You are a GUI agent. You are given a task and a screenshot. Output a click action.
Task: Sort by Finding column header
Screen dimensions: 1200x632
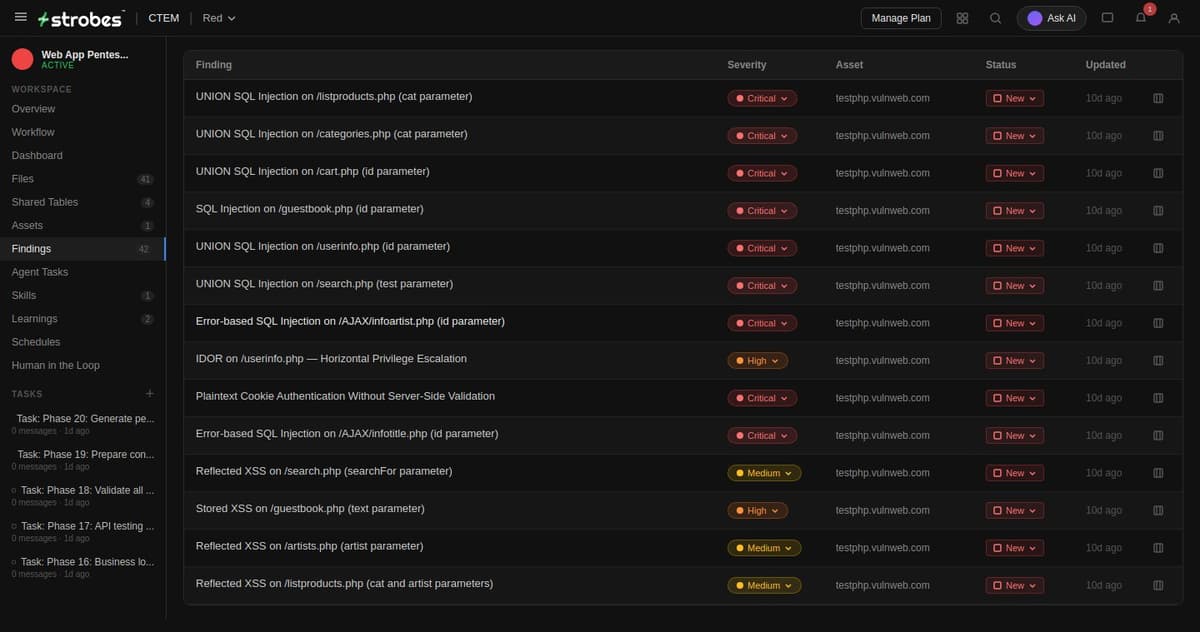coord(213,65)
